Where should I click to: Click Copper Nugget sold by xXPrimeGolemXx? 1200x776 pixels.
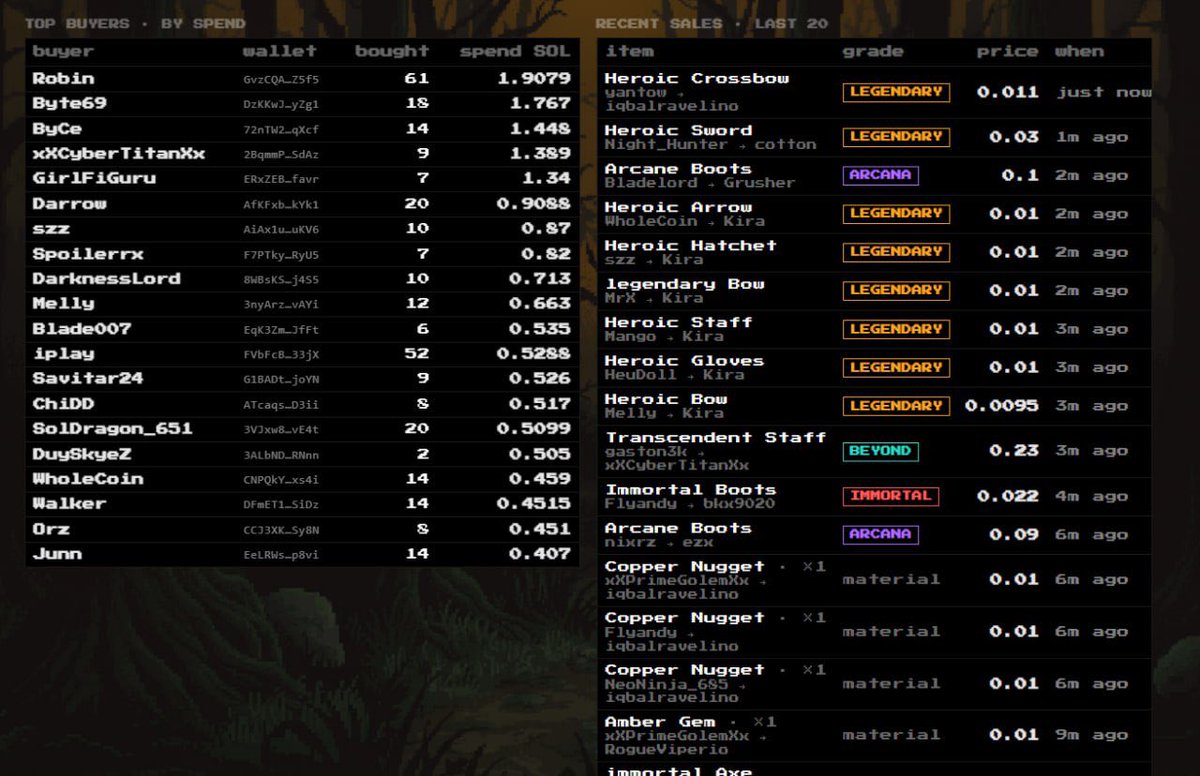pyautogui.click(x=685, y=566)
